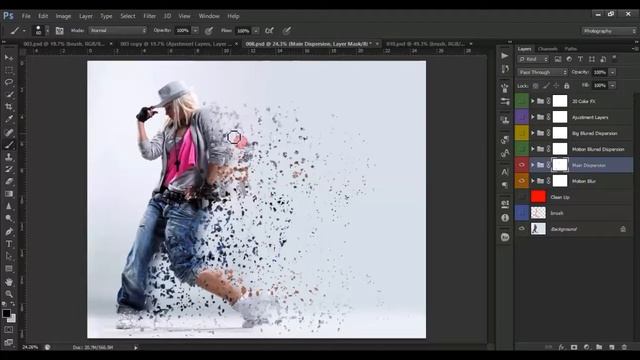The height and width of the screenshot is (360, 640).
Task: Create new group via folder icon
Action: tap(599, 347)
